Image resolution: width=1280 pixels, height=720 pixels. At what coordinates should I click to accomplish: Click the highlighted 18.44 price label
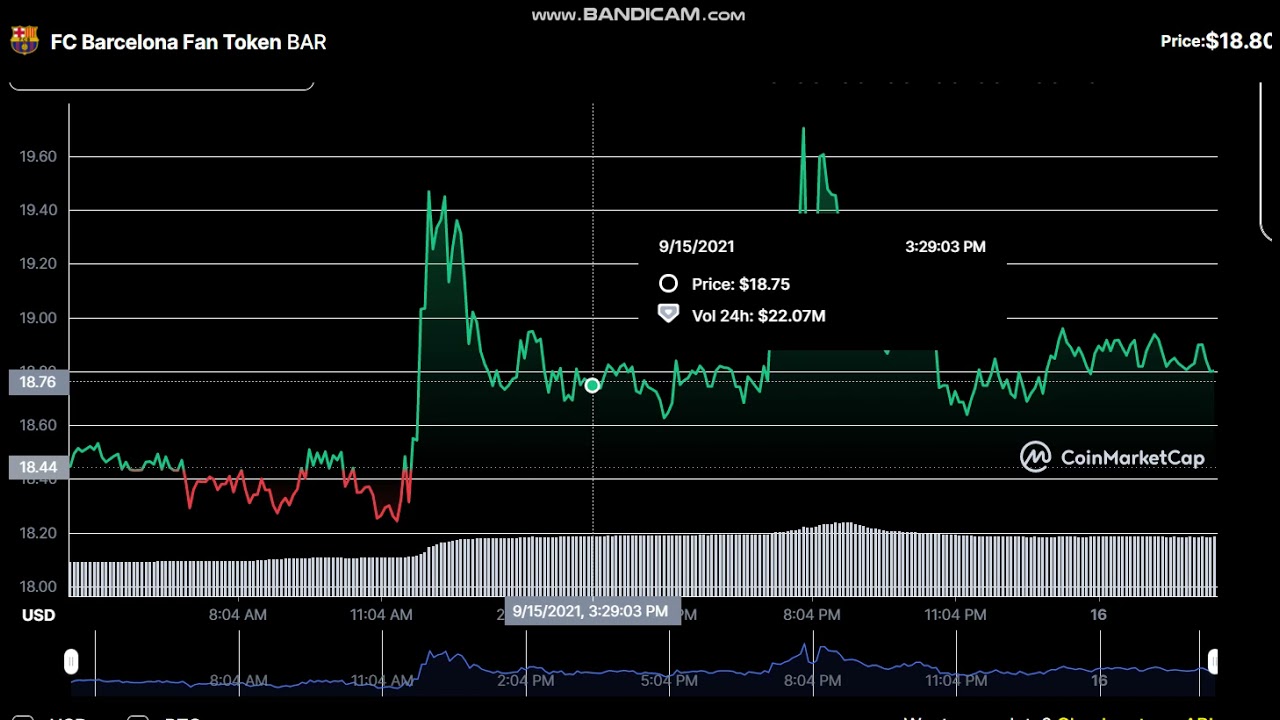click(38, 467)
